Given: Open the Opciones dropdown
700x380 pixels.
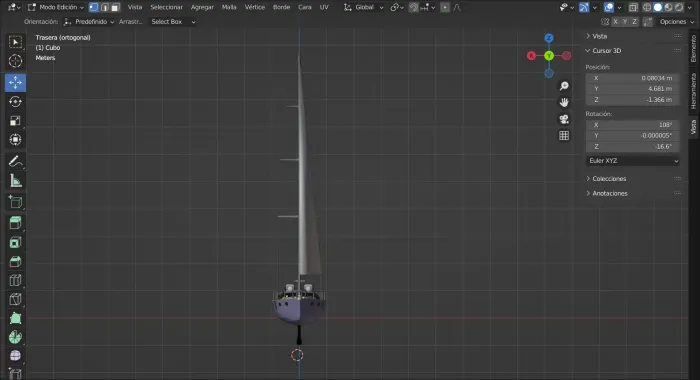Looking at the screenshot, I should [676, 21].
